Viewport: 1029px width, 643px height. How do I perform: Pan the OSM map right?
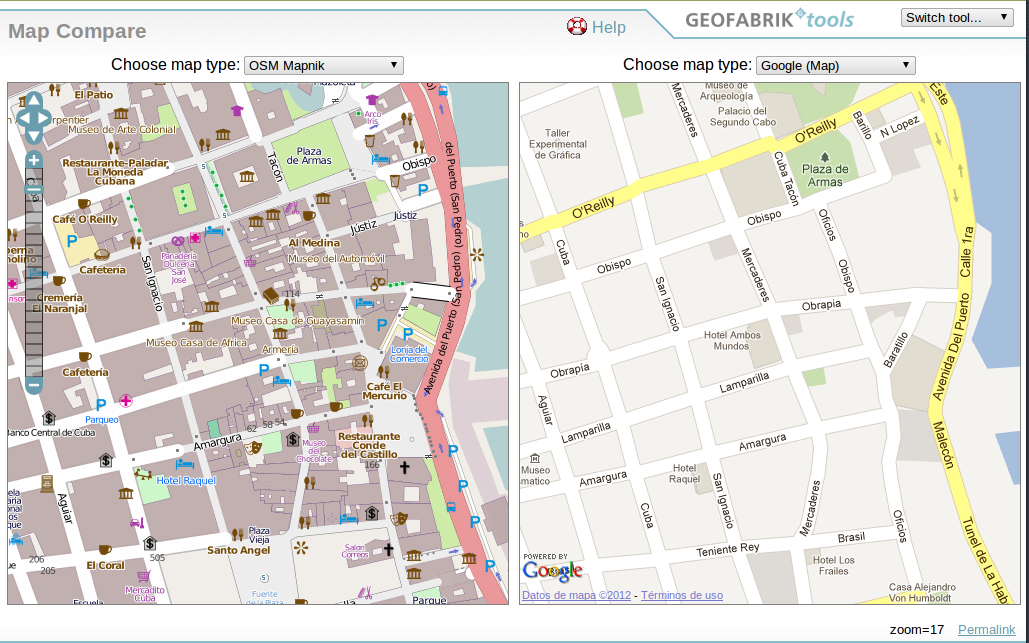click(x=44, y=118)
